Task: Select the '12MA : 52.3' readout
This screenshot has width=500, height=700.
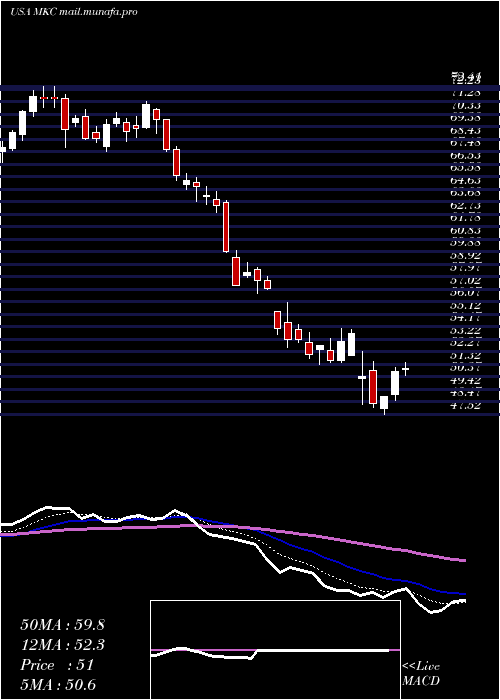Action: tap(62, 645)
